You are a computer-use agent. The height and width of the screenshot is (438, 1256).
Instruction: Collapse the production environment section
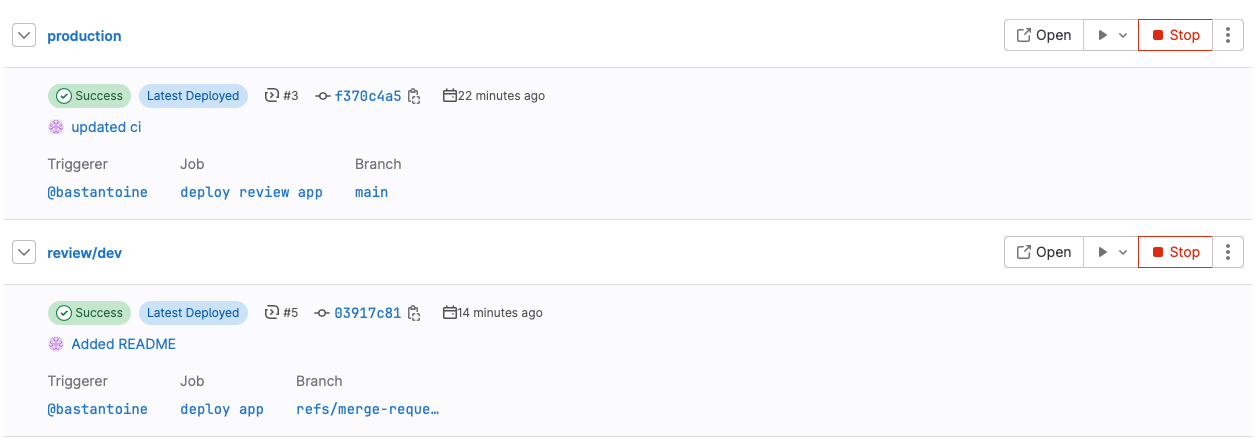click(24, 35)
